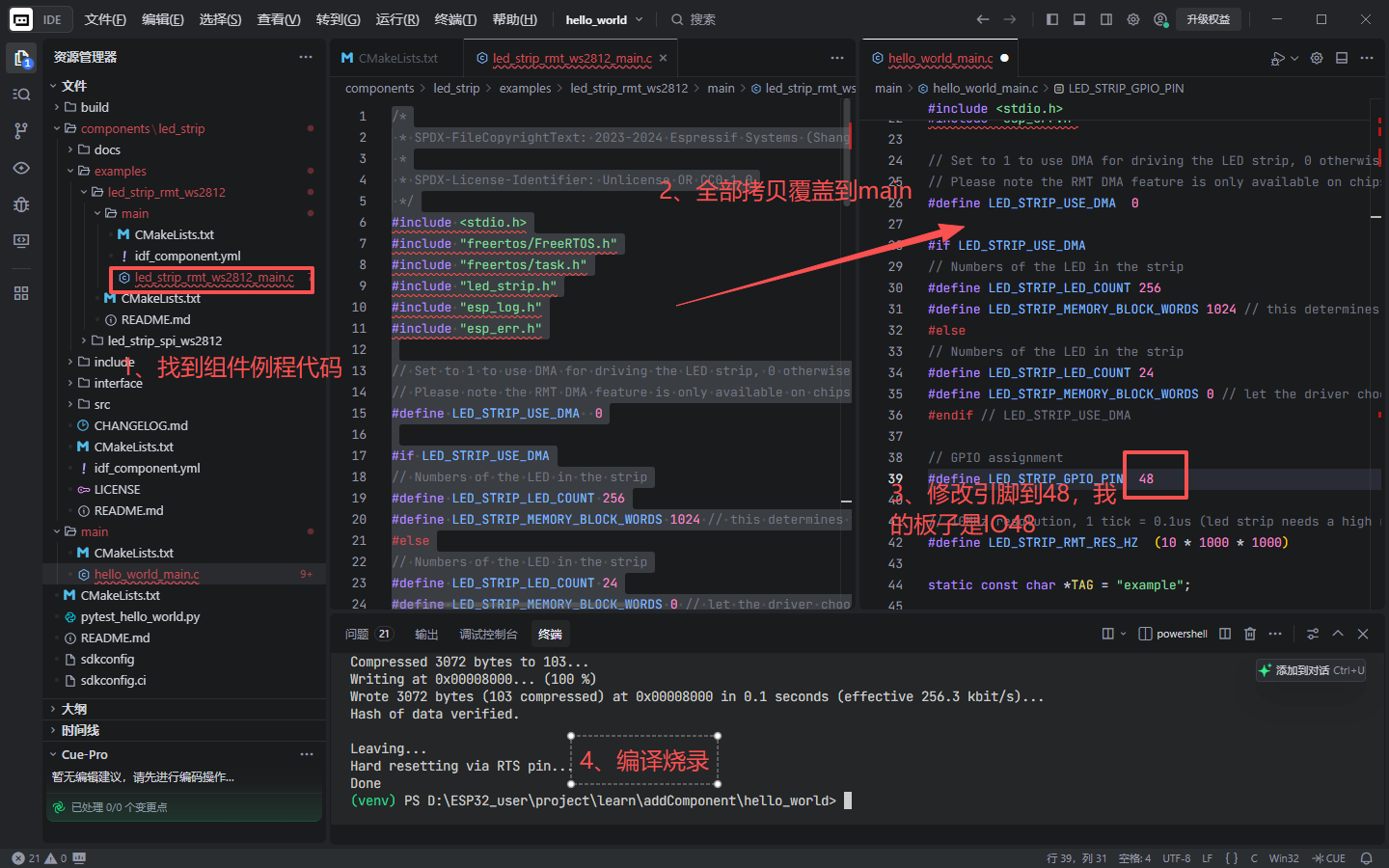Click errors and warnings count in status bar
Screen dimensions: 1389x868
[x=40, y=858]
